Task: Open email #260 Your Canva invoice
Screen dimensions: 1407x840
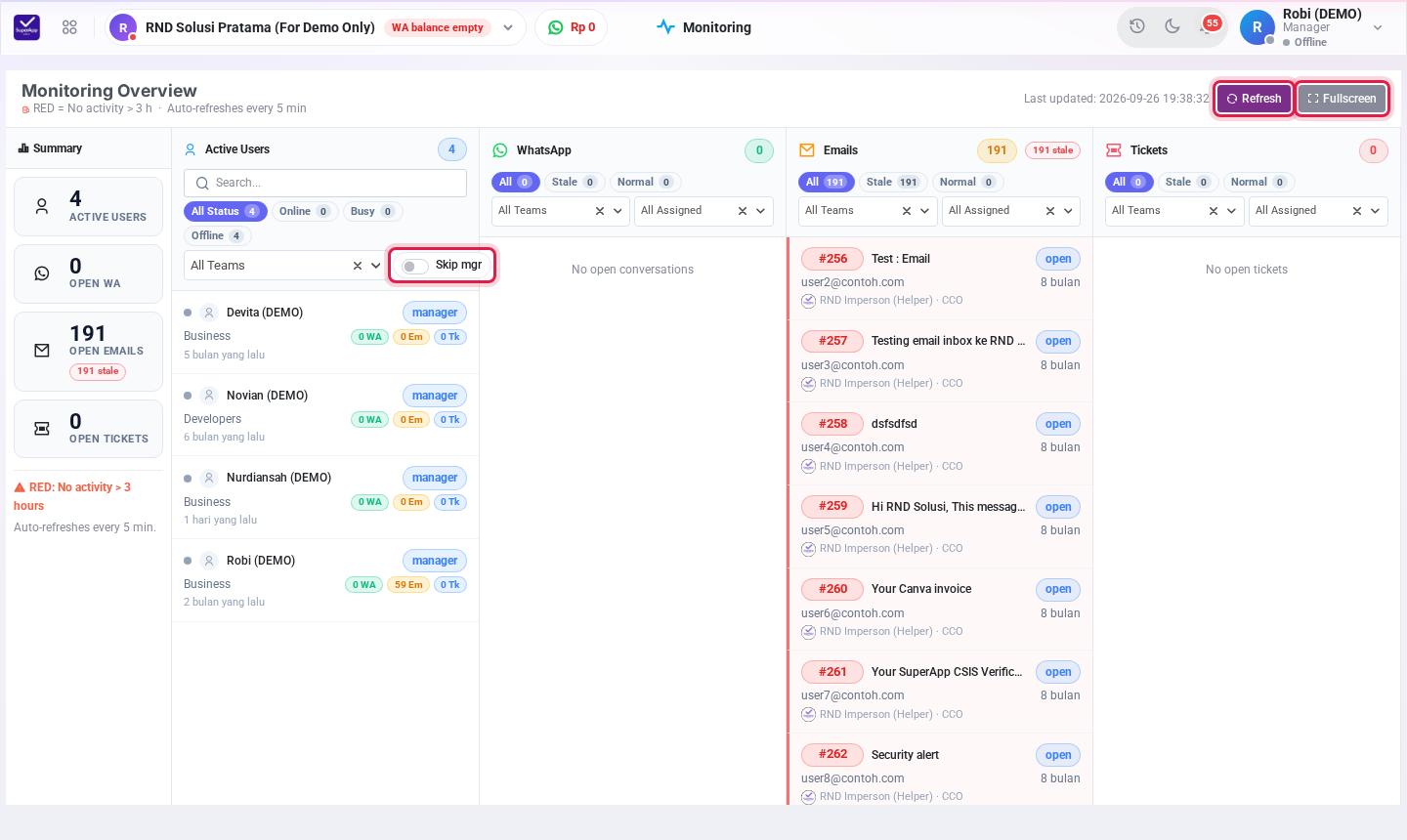Action: pos(940,609)
